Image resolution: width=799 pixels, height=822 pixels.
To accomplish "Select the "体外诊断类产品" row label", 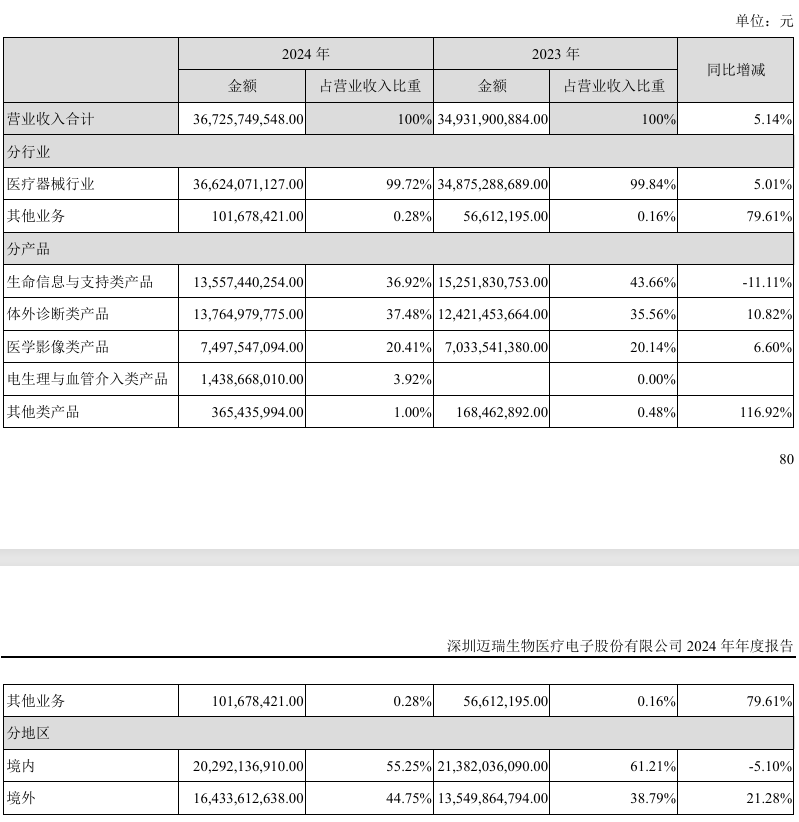I will [x=58, y=314].
